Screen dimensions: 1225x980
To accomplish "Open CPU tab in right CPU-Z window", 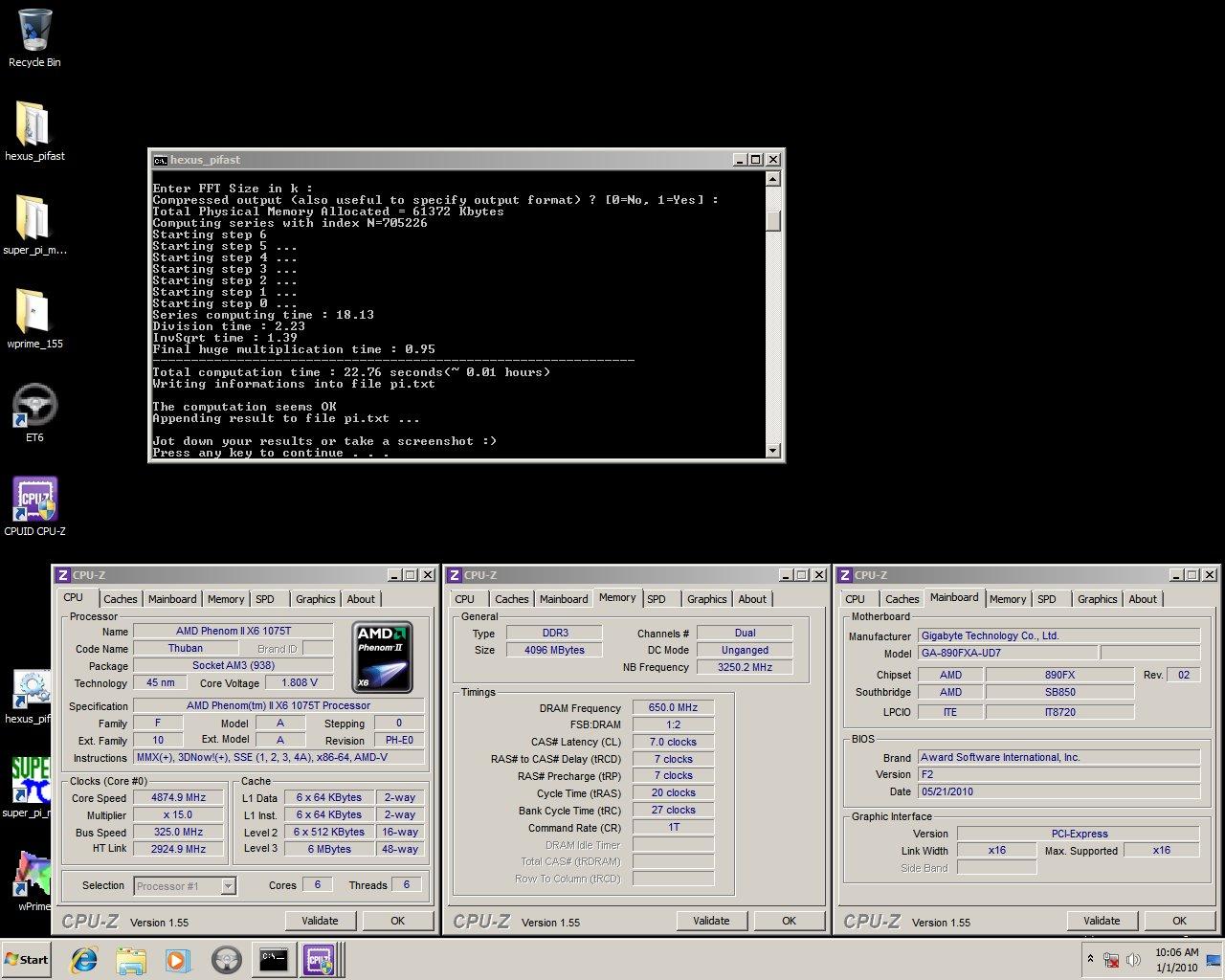I will [x=856, y=599].
